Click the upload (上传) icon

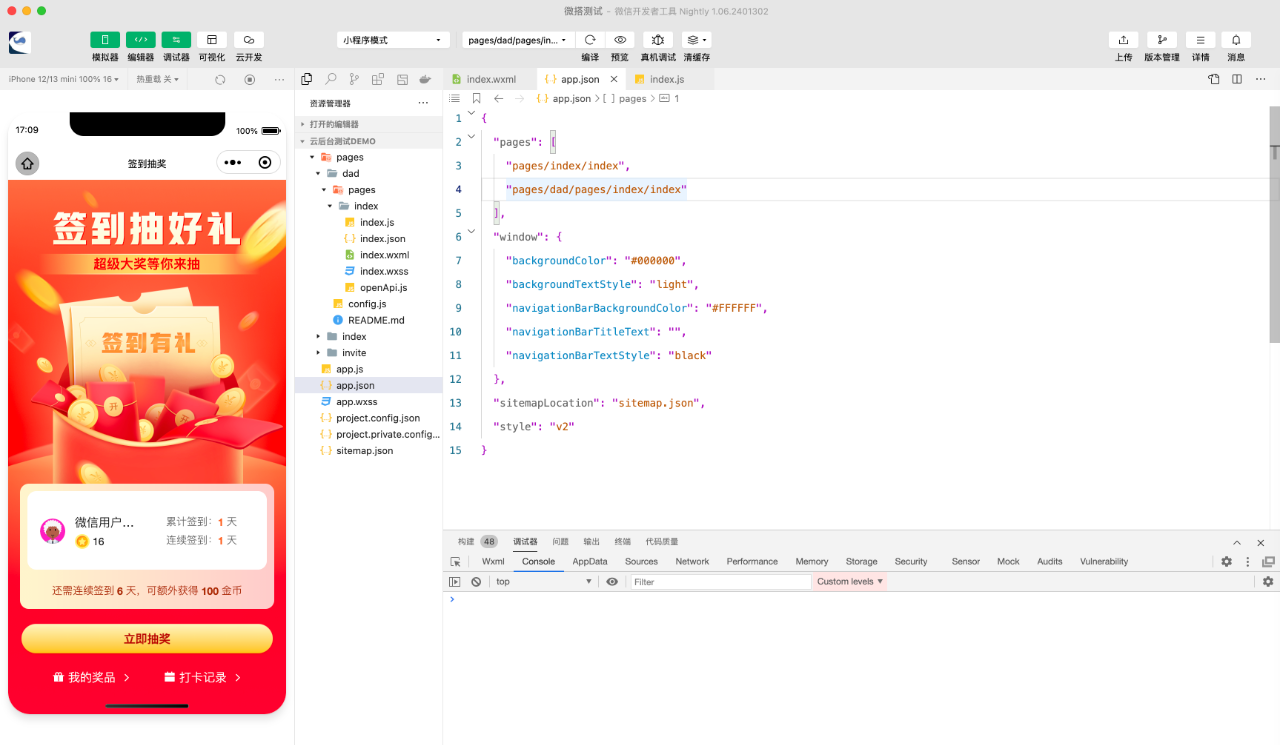(1123, 40)
